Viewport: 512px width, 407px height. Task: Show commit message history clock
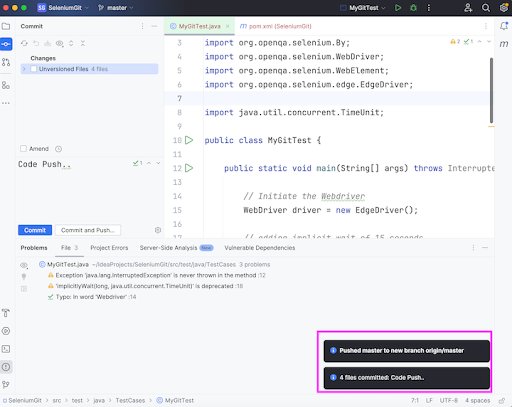coord(58,149)
